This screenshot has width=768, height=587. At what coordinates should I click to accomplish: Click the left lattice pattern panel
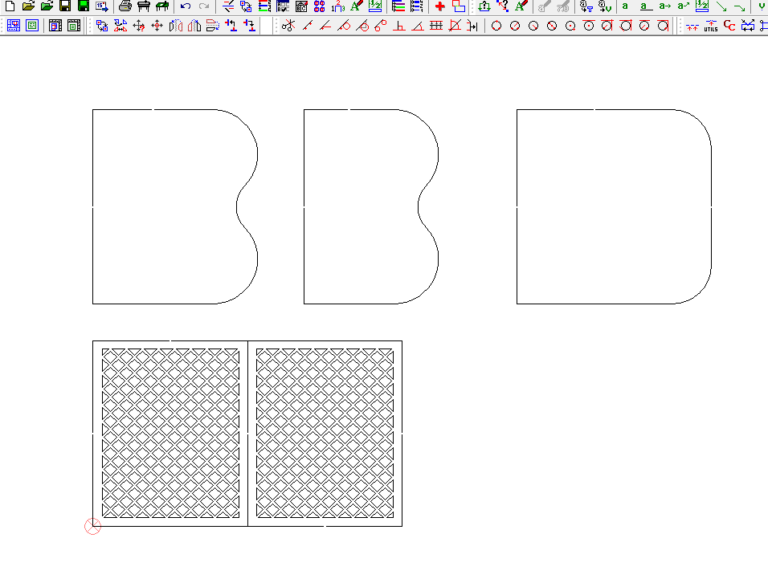(170, 433)
